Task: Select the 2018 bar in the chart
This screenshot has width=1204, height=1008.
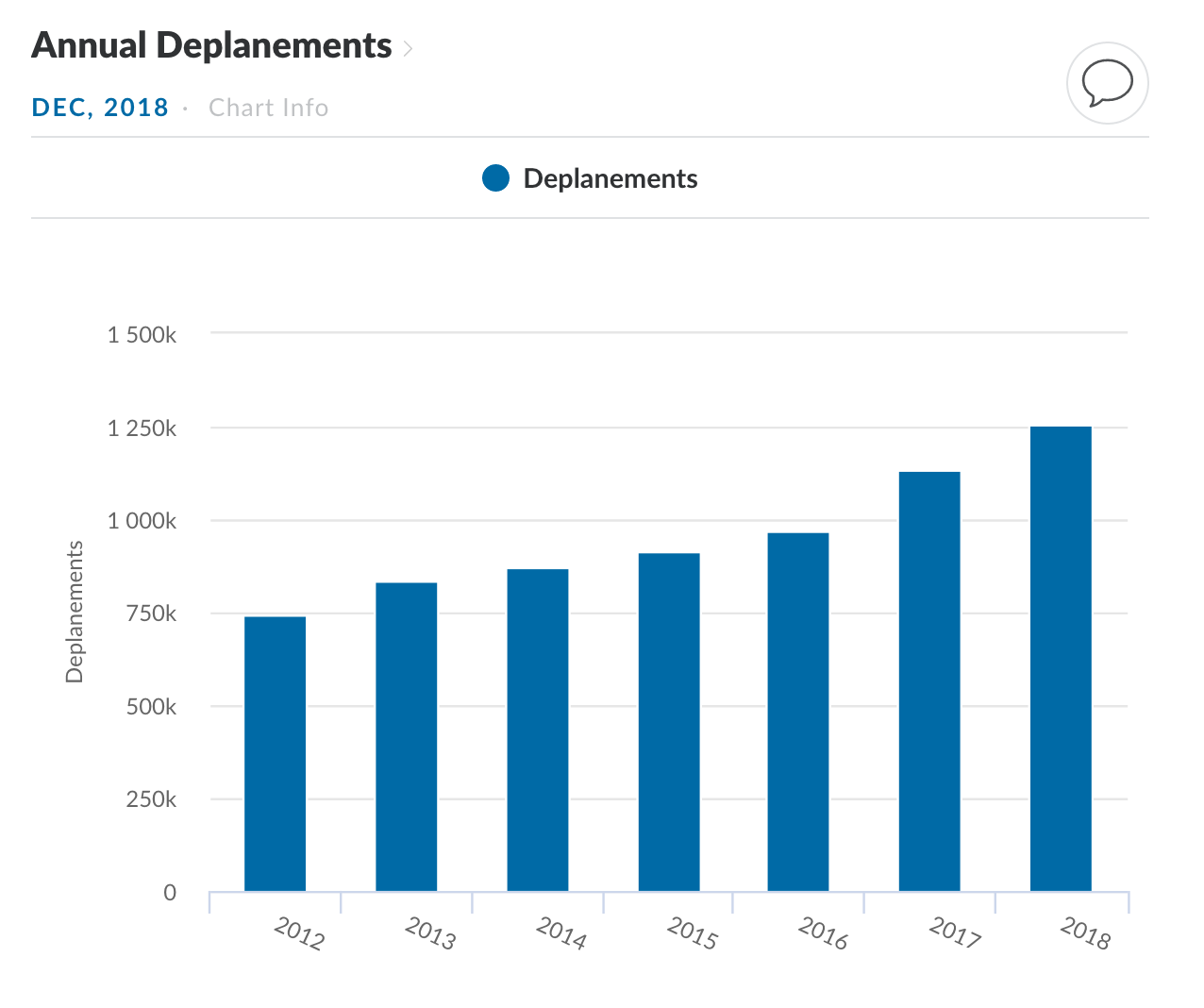Action: tap(1061, 659)
